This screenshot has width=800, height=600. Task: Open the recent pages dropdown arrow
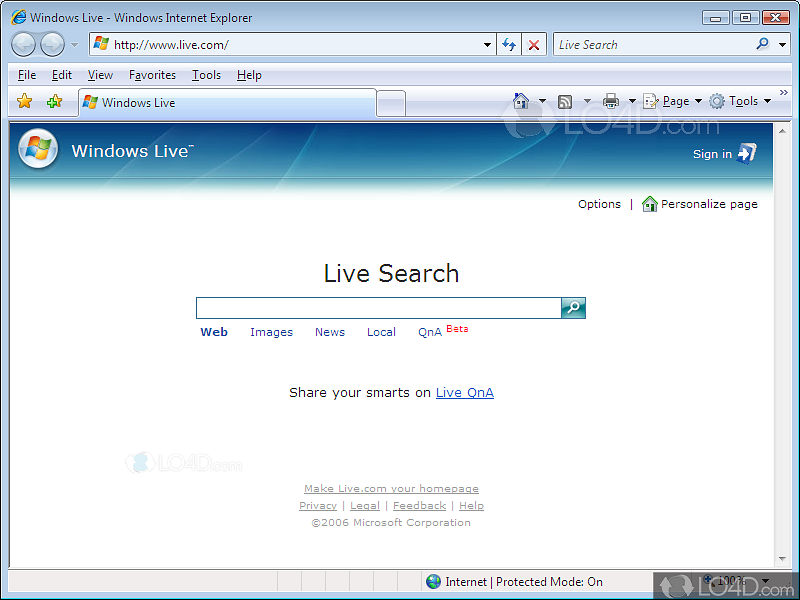pos(74,45)
